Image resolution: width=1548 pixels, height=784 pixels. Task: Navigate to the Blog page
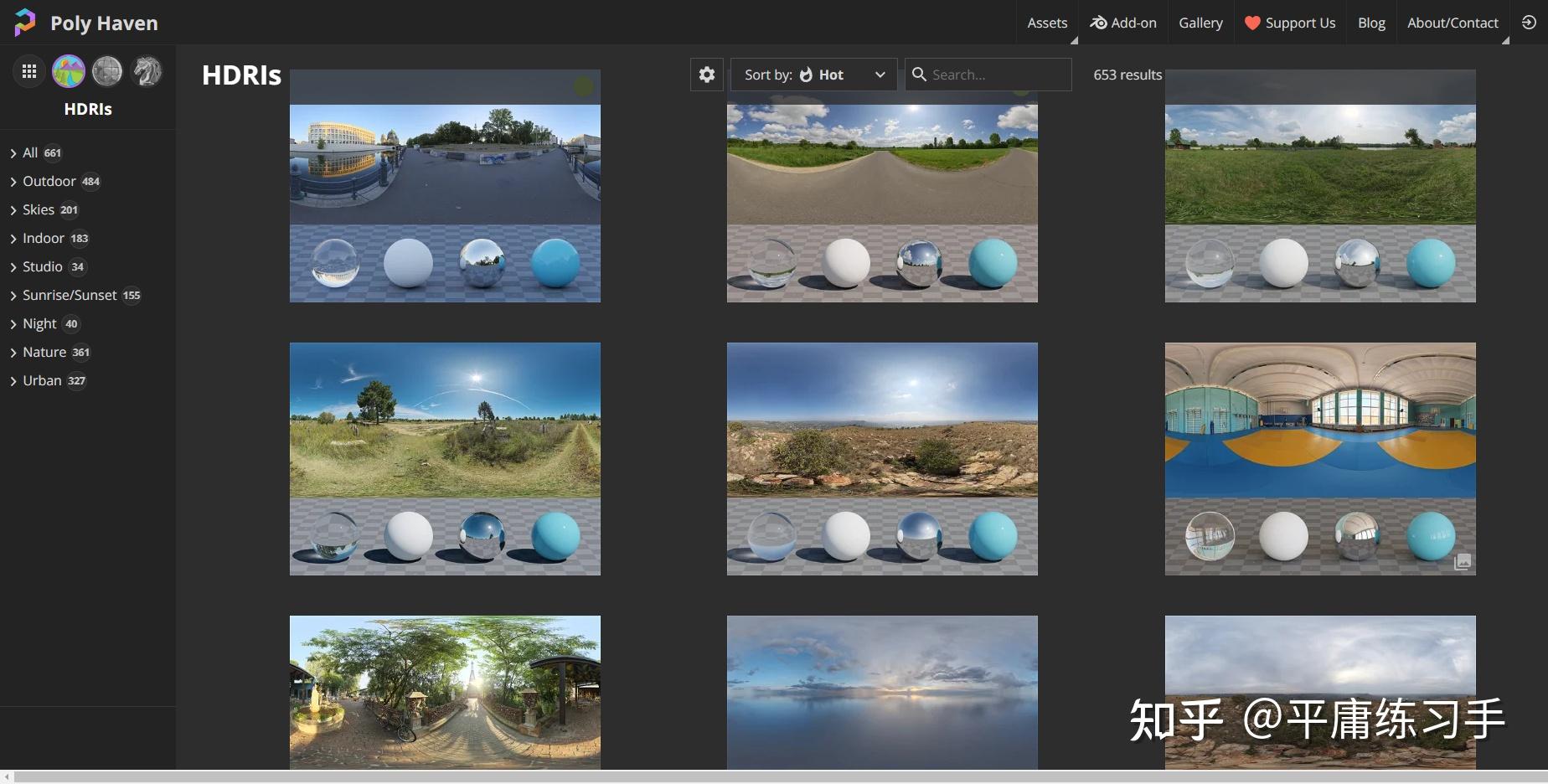(1371, 23)
